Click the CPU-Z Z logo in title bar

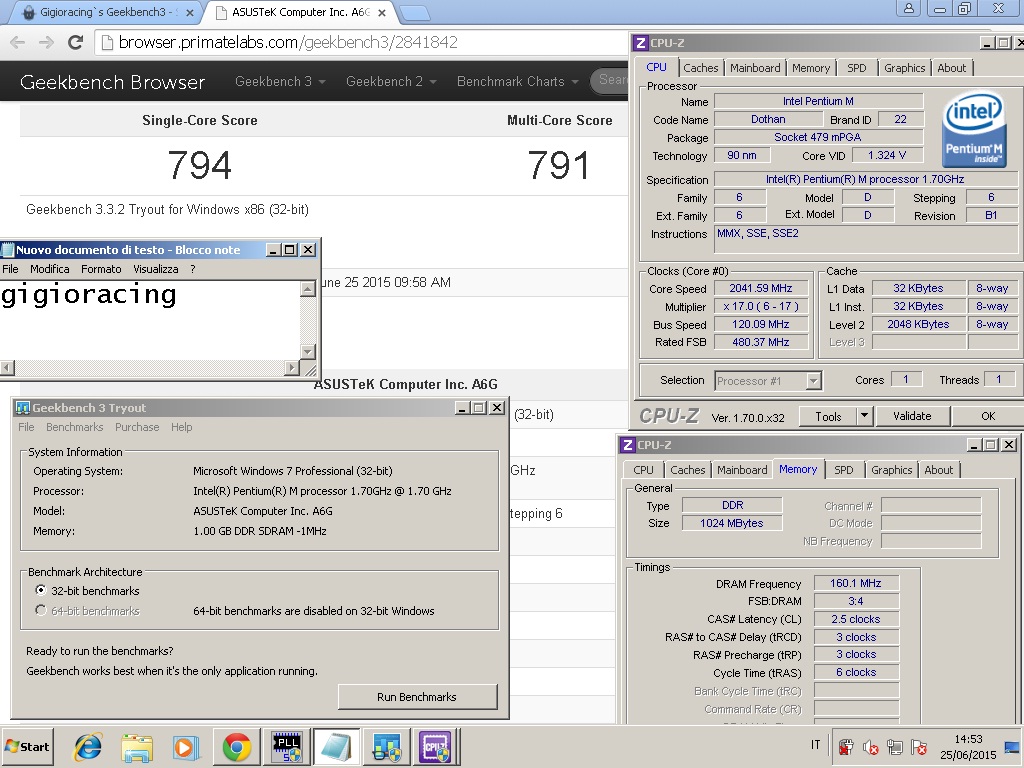pyautogui.click(x=640, y=43)
